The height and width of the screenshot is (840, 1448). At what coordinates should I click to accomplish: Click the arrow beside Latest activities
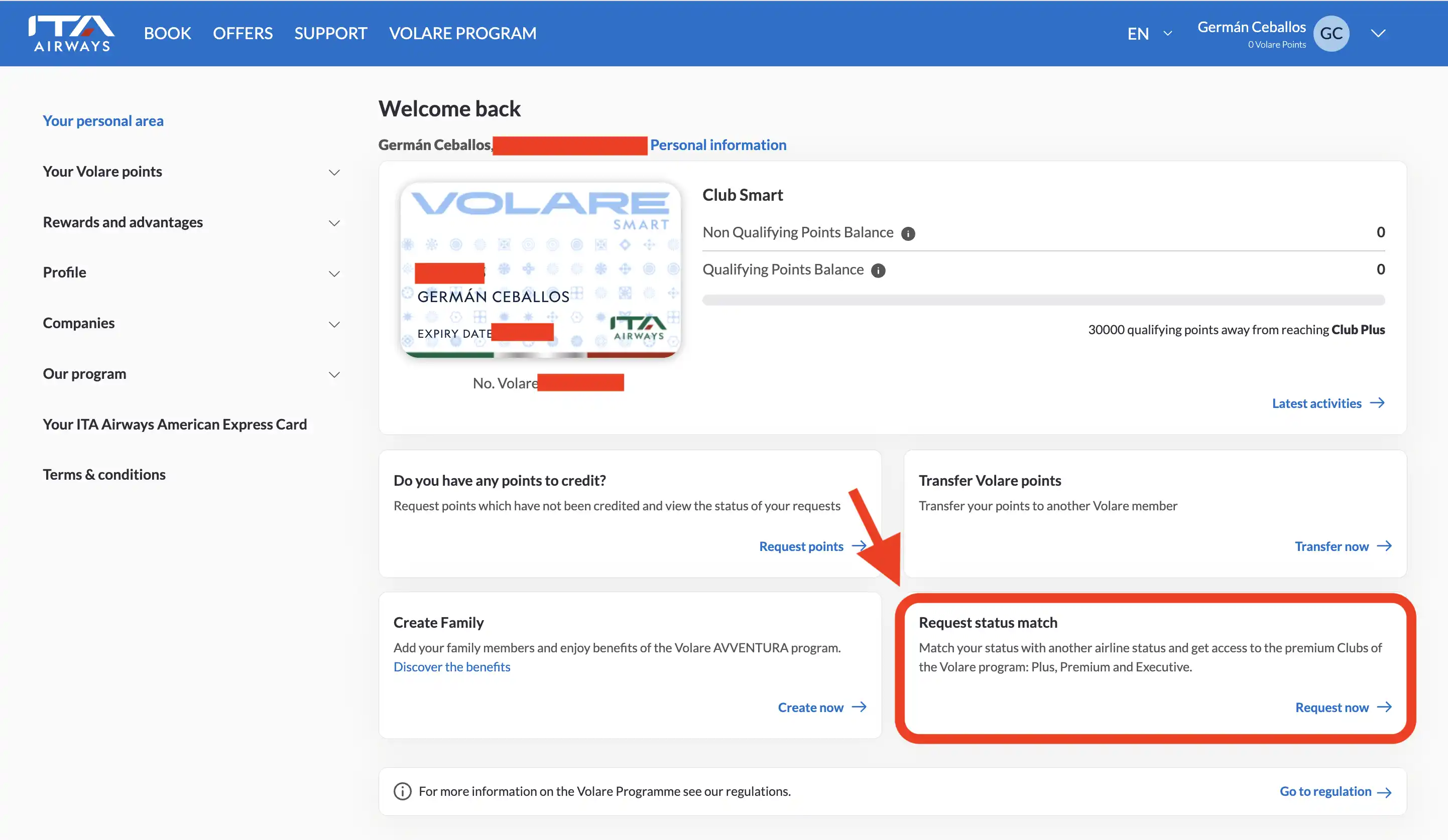pos(1377,403)
